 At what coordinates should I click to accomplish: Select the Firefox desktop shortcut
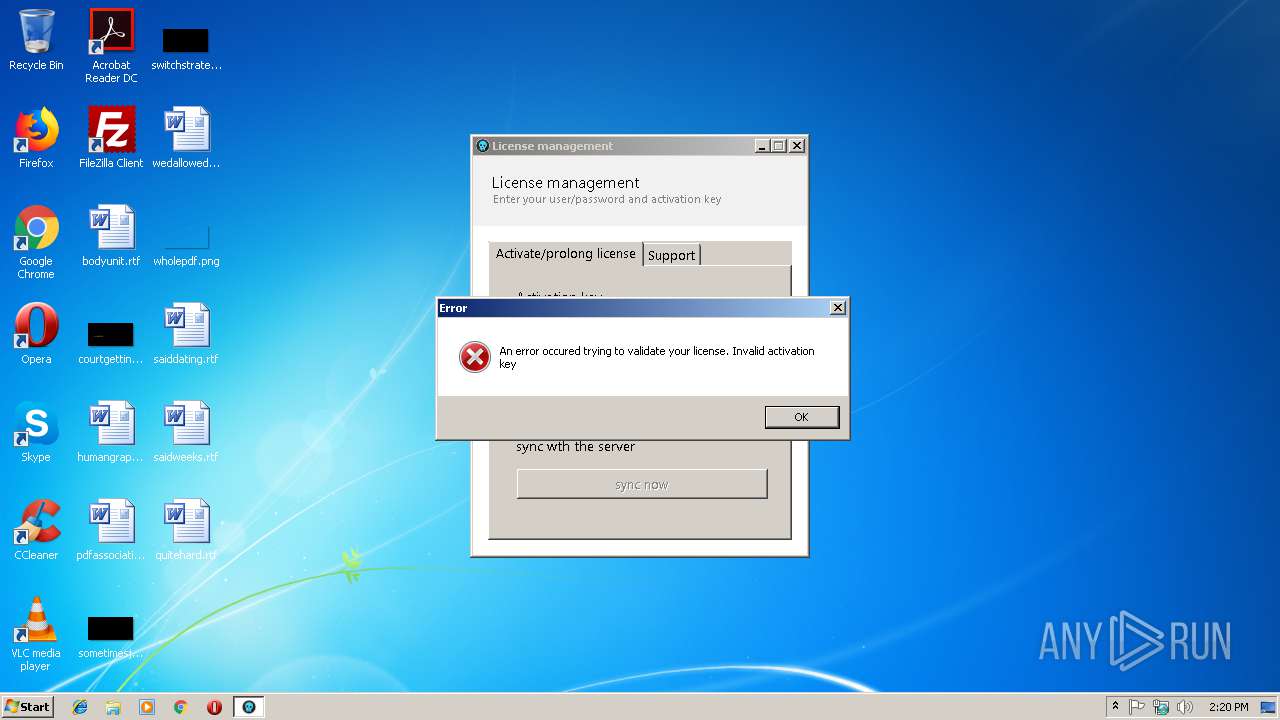pyautogui.click(x=36, y=138)
